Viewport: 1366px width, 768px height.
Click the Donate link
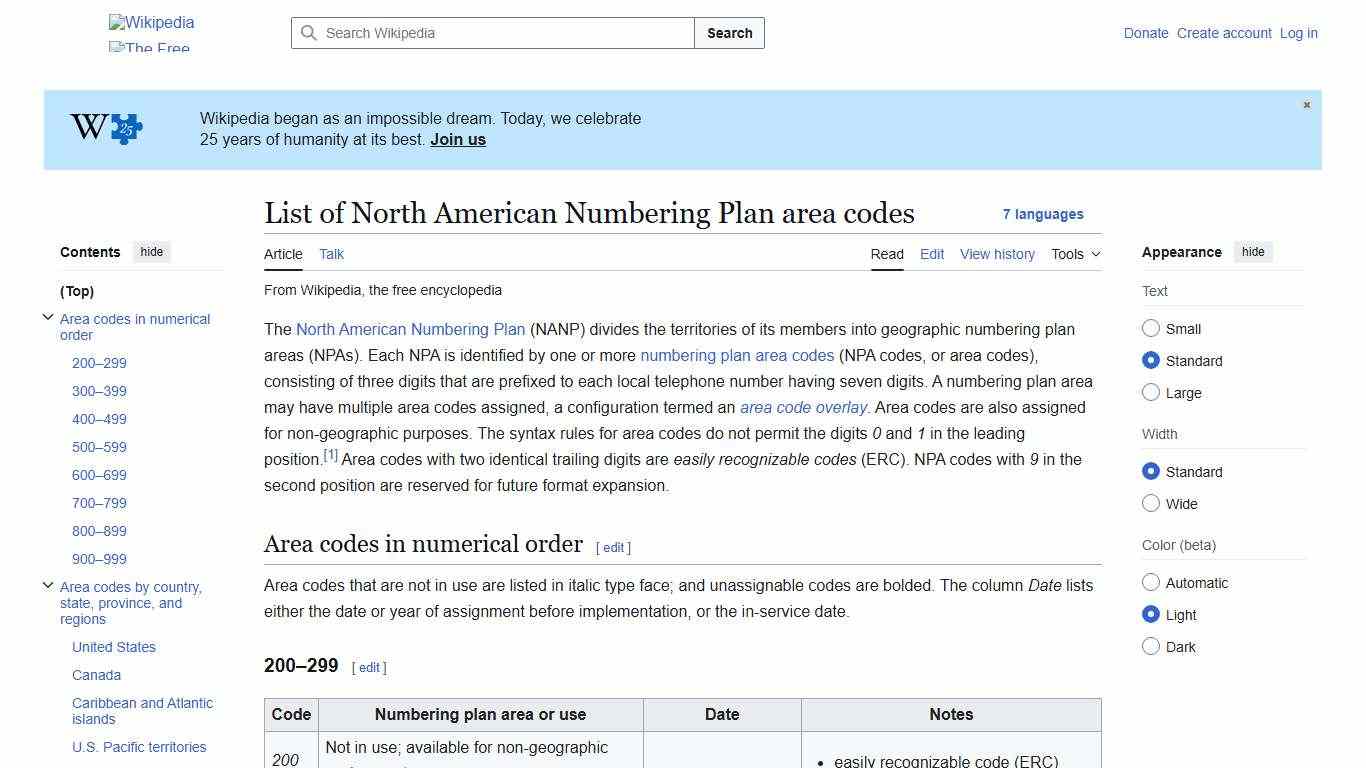click(1146, 33)
